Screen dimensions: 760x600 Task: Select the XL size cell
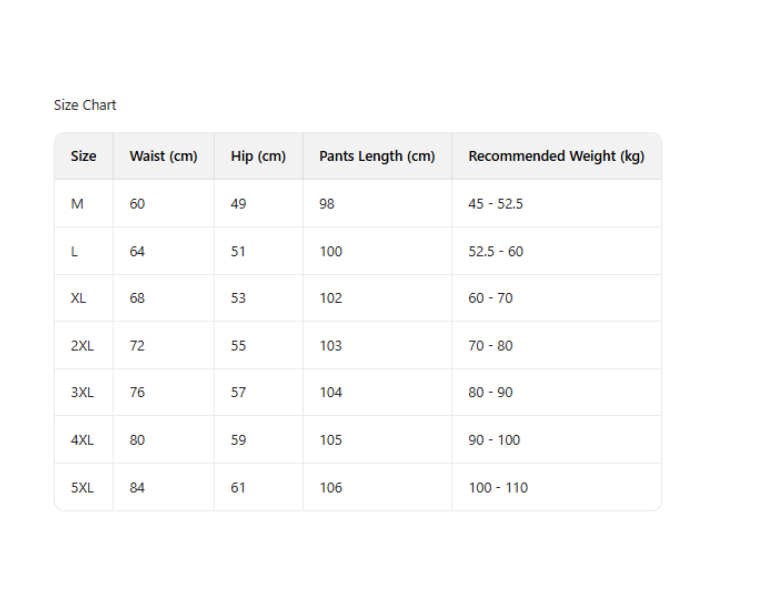click(79, 298)
